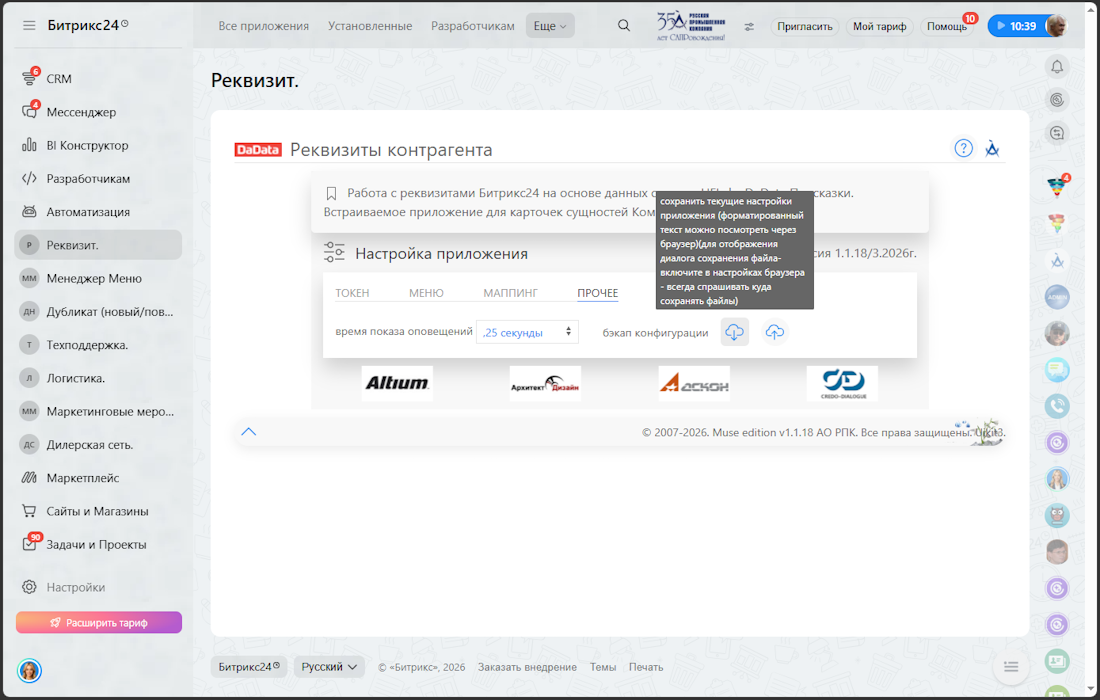The width and height of the screenshot is (1100, 700).
Task: Click the Битрикс24 logo at the top left
Action: [87, 25]
